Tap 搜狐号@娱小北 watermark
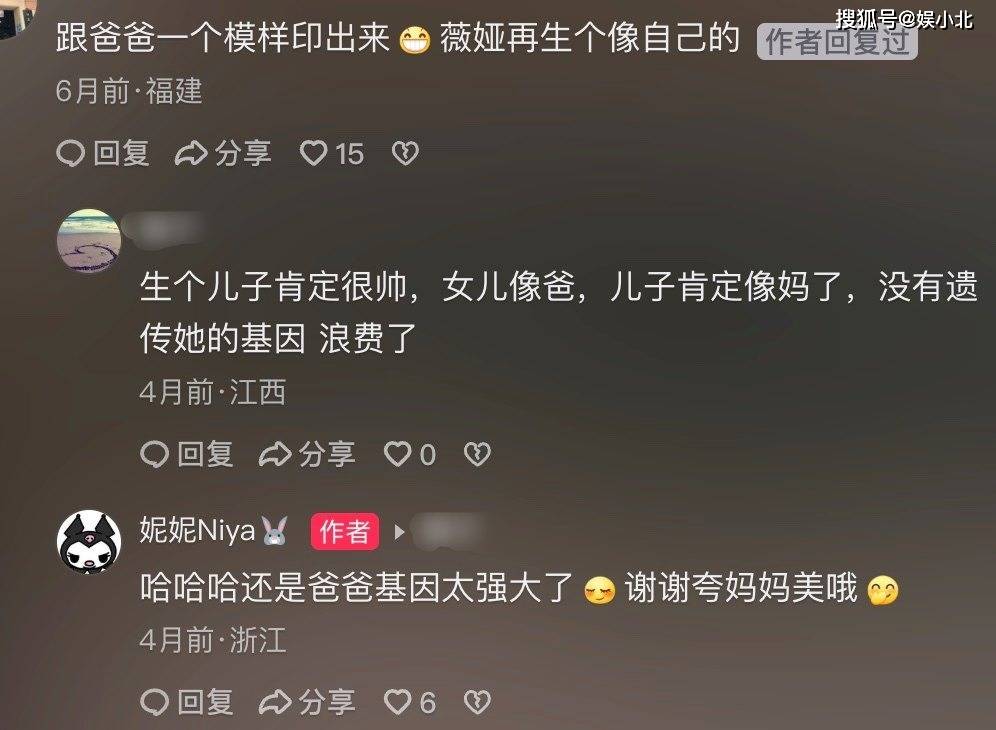996x730 pixels. pyautogui.click(x=903, y=19)
